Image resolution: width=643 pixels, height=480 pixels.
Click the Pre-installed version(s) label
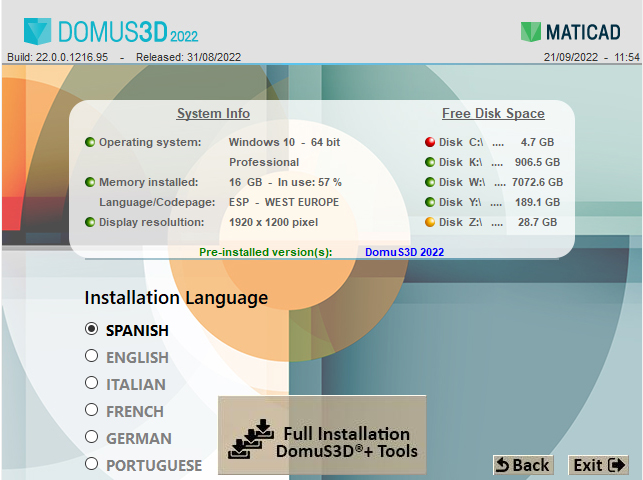266,252
